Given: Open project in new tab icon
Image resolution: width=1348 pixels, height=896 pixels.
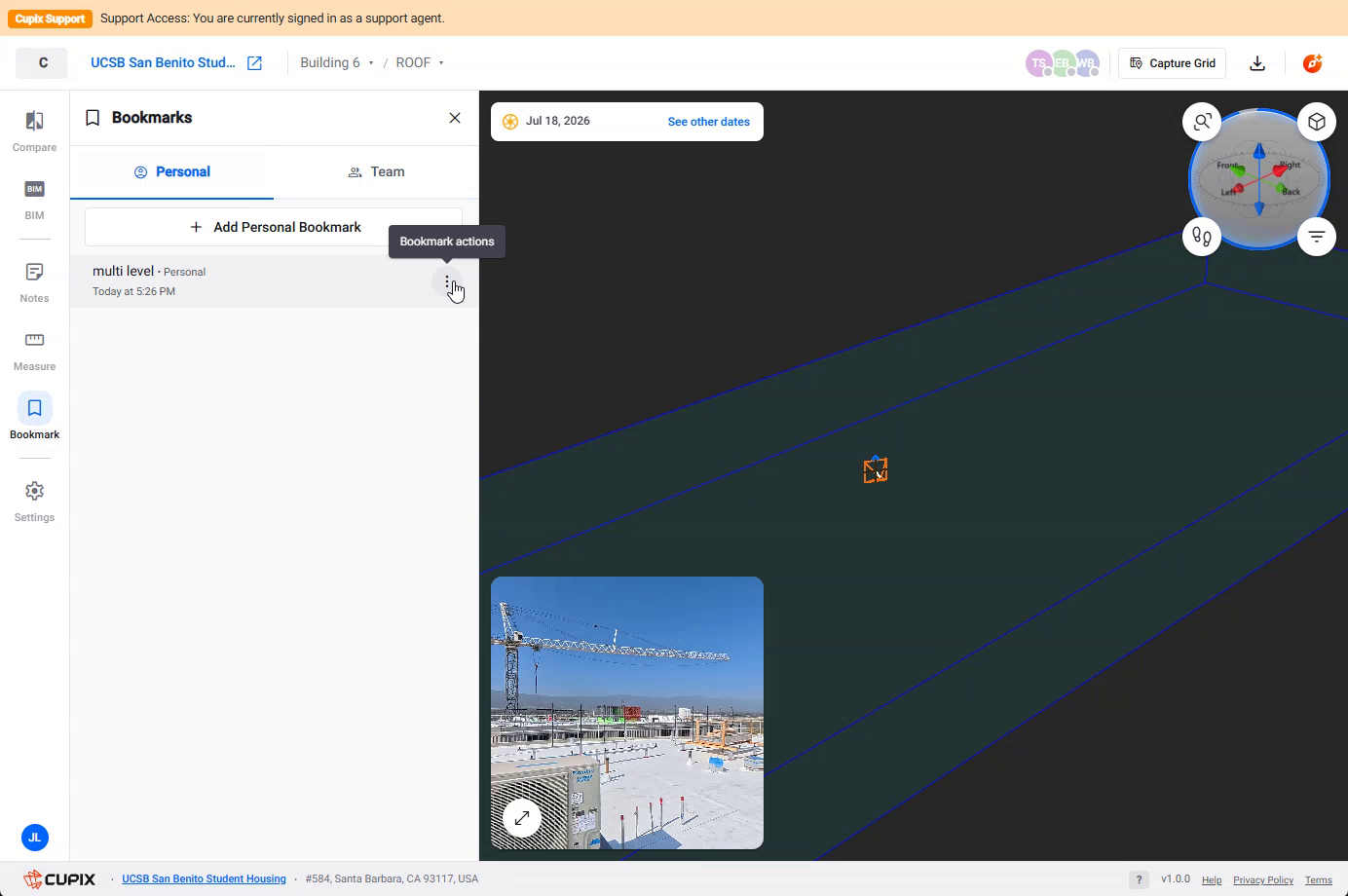Looking at the screenshot, I should pyautogui.click(x=255, y=63).
